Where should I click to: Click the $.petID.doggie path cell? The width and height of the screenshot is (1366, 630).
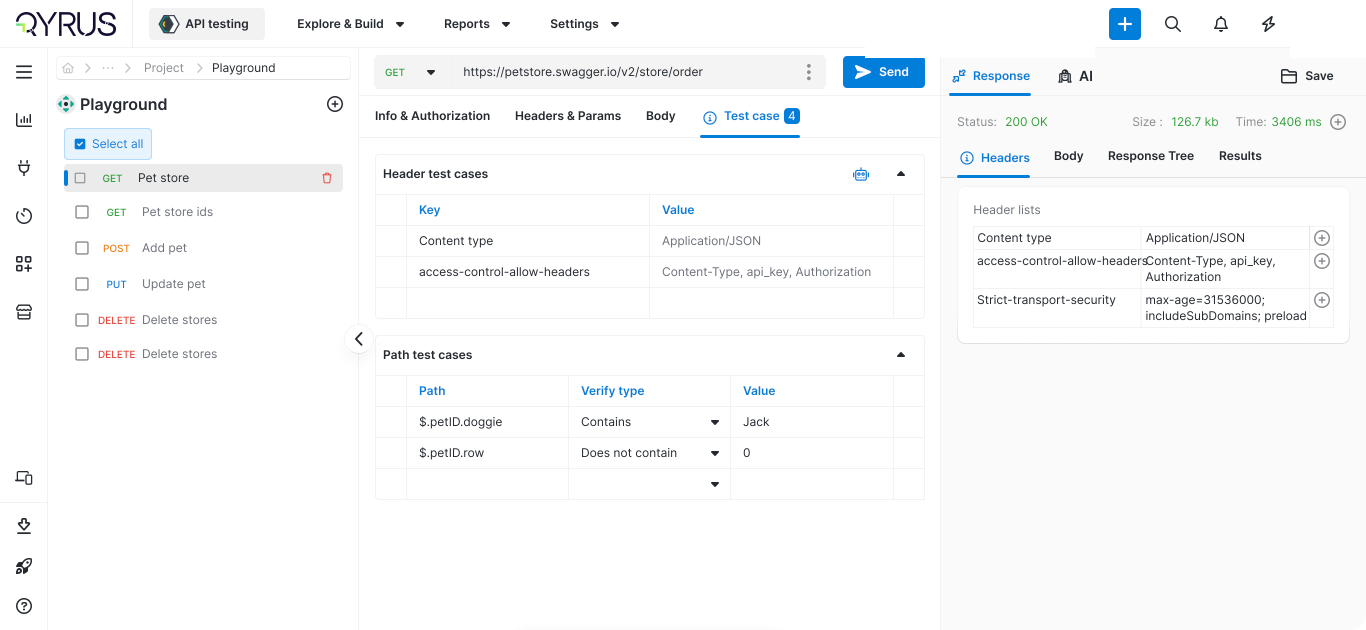[487, 422]
